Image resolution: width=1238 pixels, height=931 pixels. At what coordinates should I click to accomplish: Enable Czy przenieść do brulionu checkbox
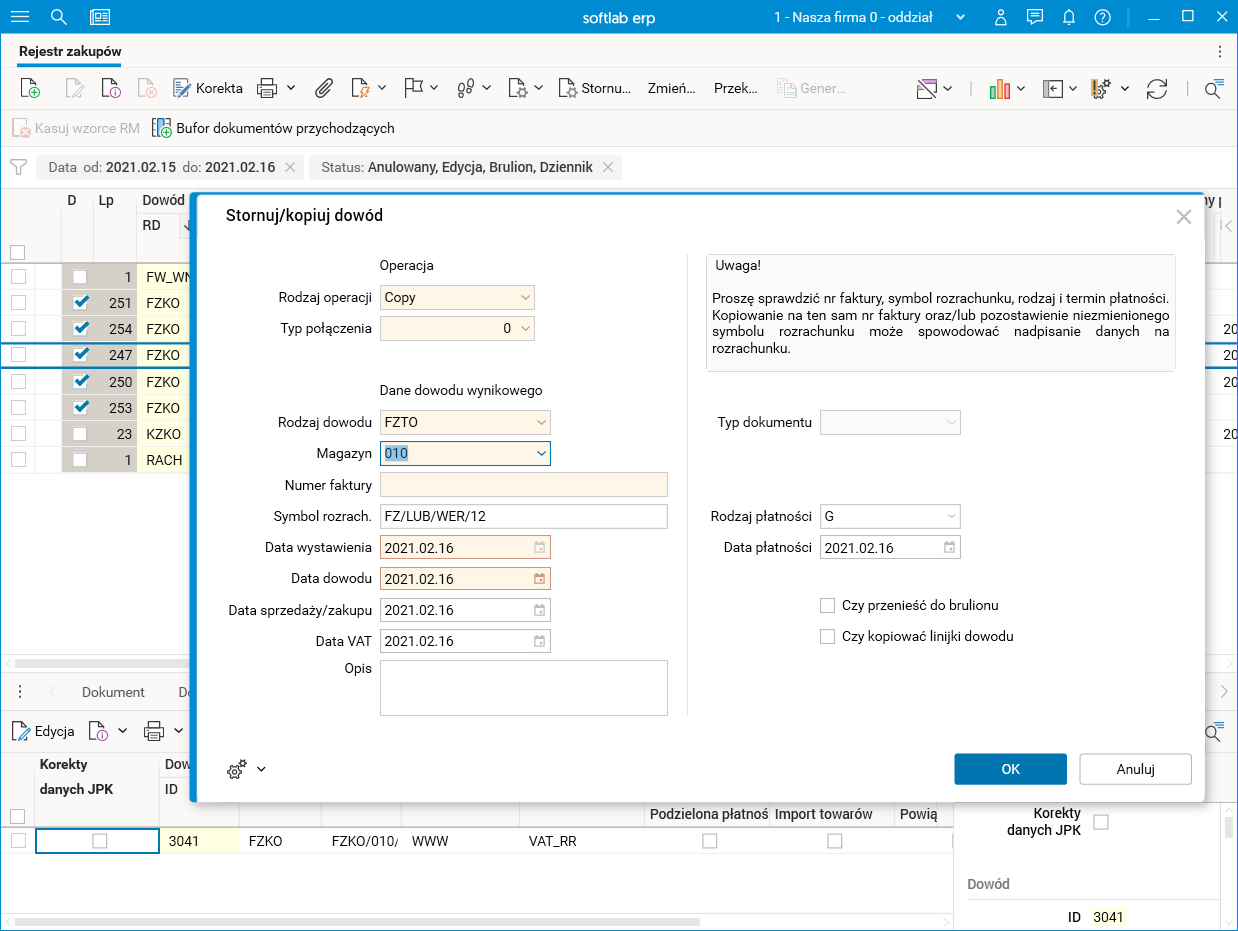[x=827, y=605]
